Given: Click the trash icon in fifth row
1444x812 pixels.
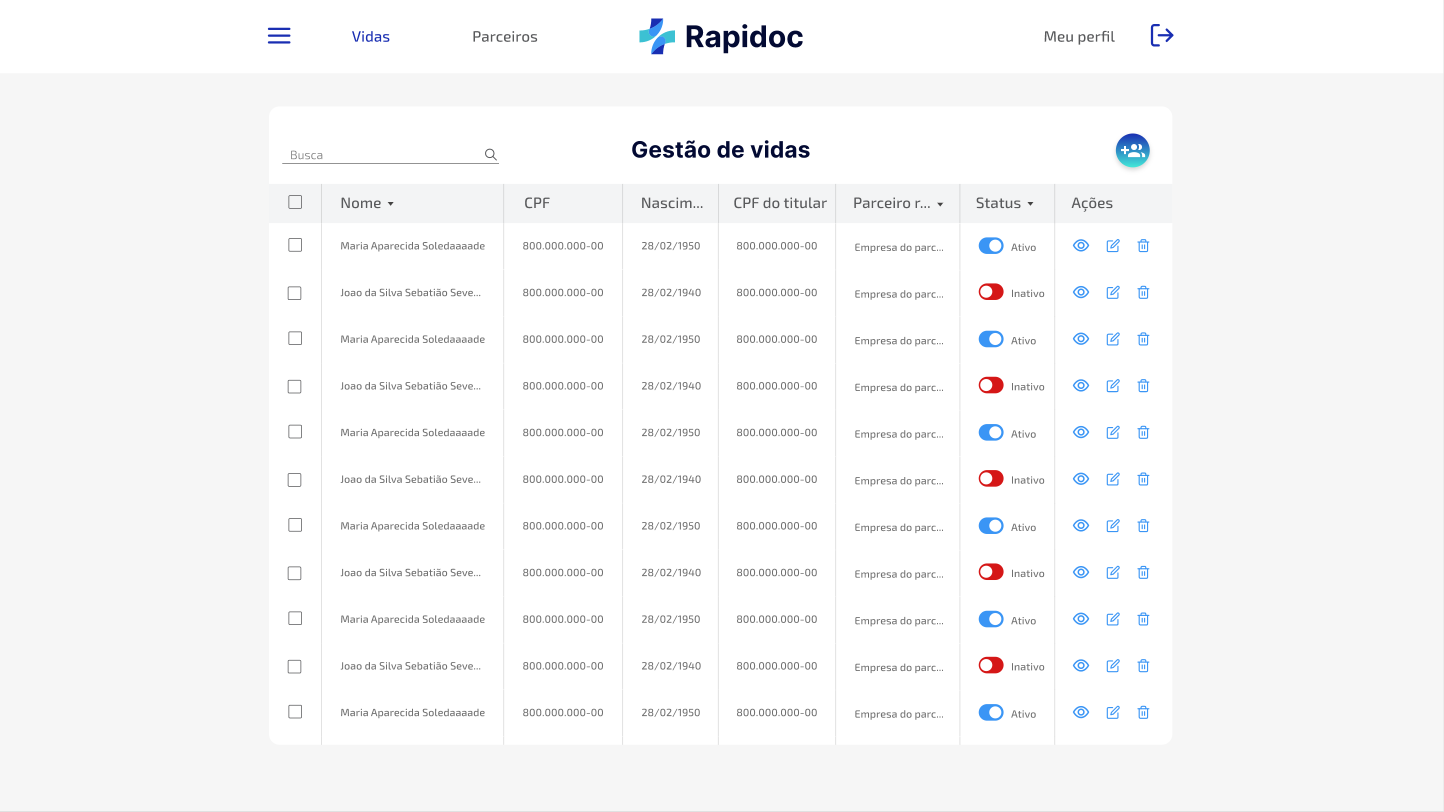Looking at the screenshot, I should coord(1143,432).
